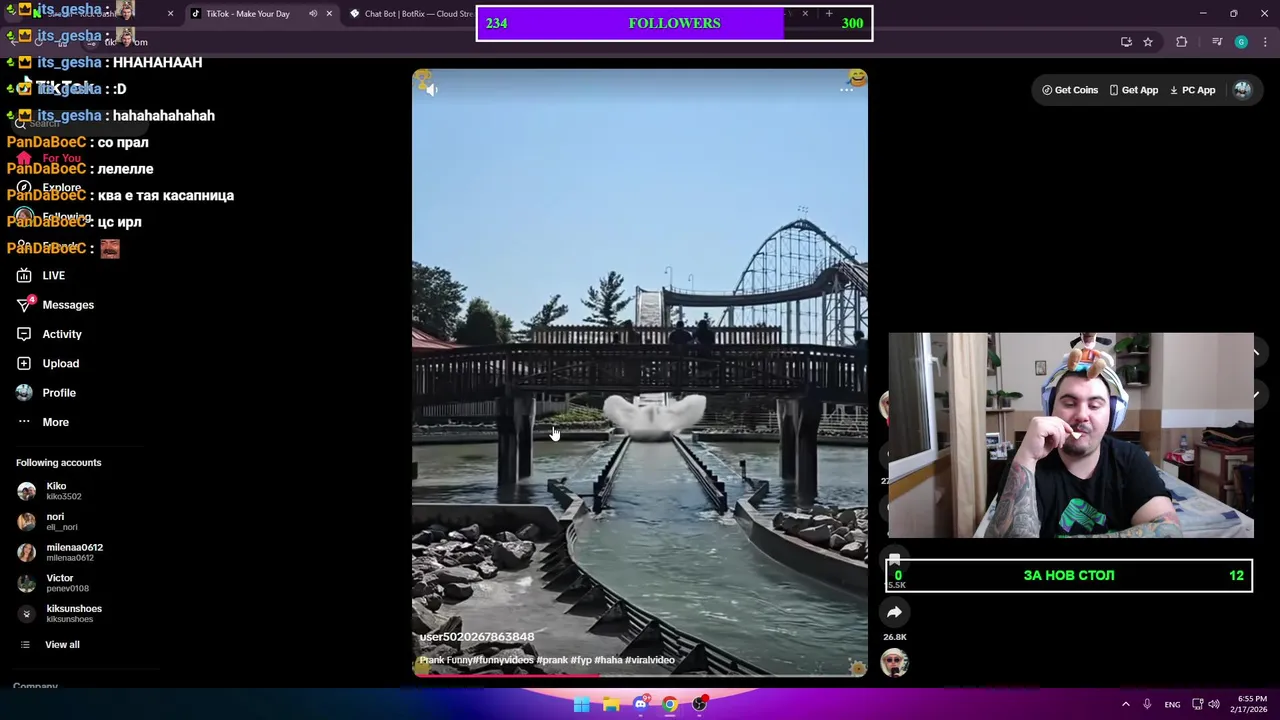Unmute the TikTok video using the speaker icon
Image resolution: width=1280 pixels, height=720 pixels.
click(x=431, y=89)
